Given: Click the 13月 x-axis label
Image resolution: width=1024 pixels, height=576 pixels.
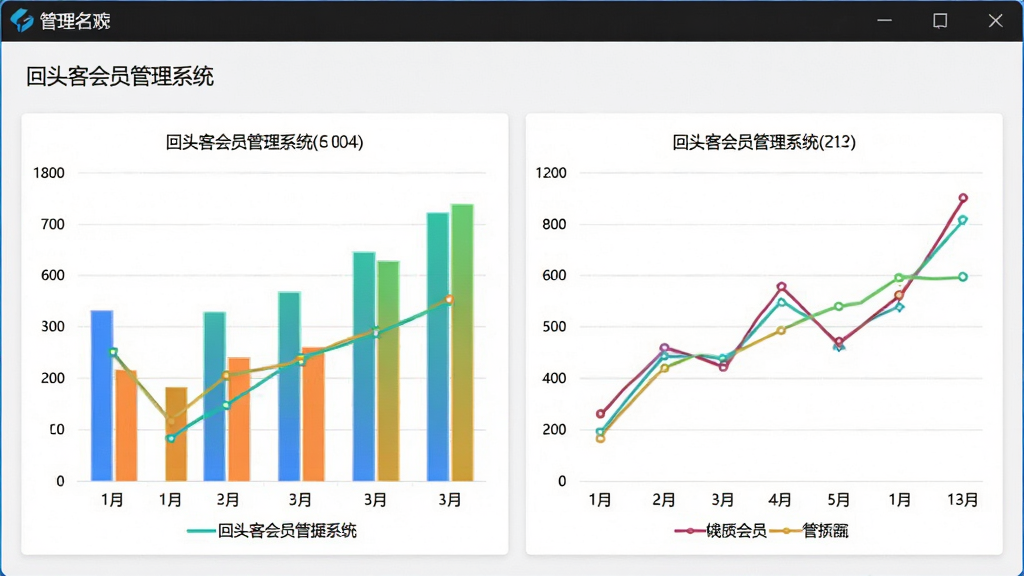Looking at the screenshot, I should [963, 500].
